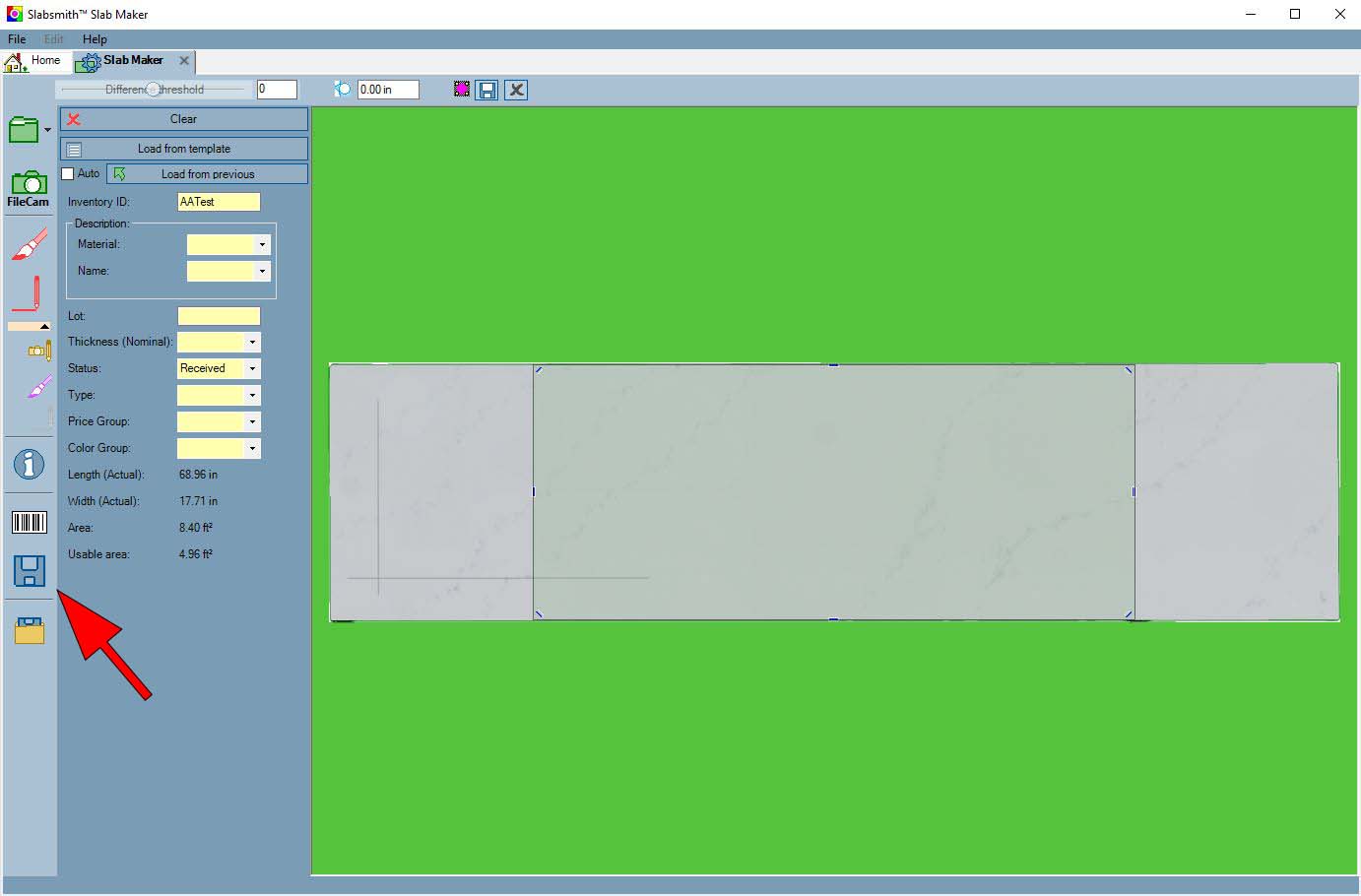Open the FileCam camera capture tool

tap(29, 188)
